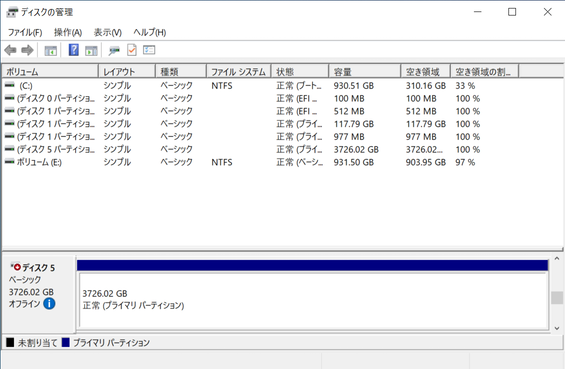
Task: Sort by the ファイル システム column header
Action: click(239, 72)
